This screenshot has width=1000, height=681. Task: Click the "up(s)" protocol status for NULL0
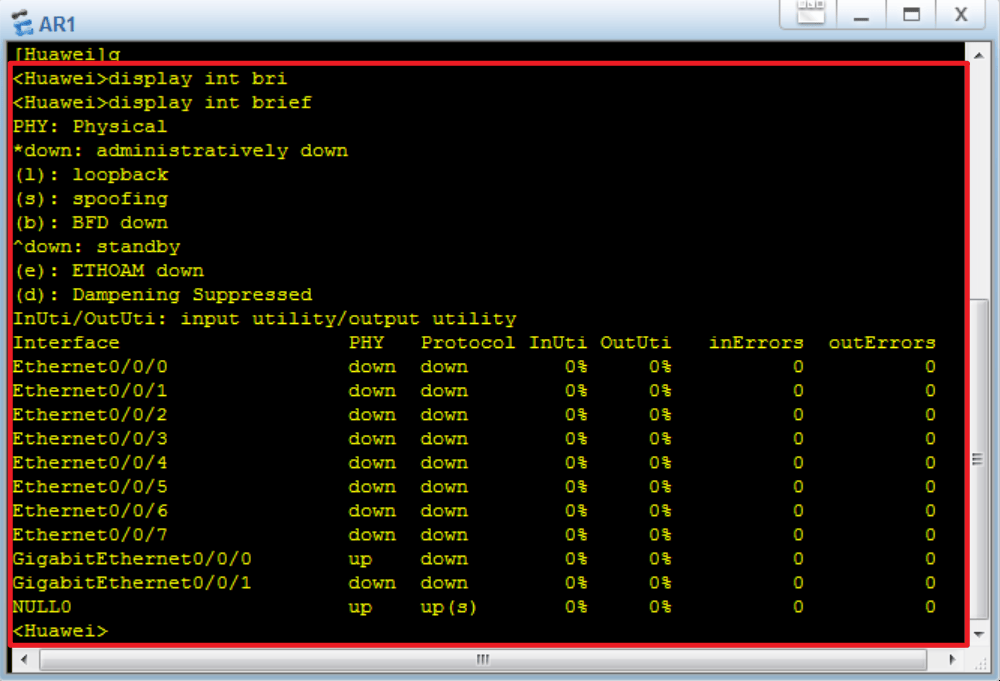pyautogui.click(x=448, y=608)
